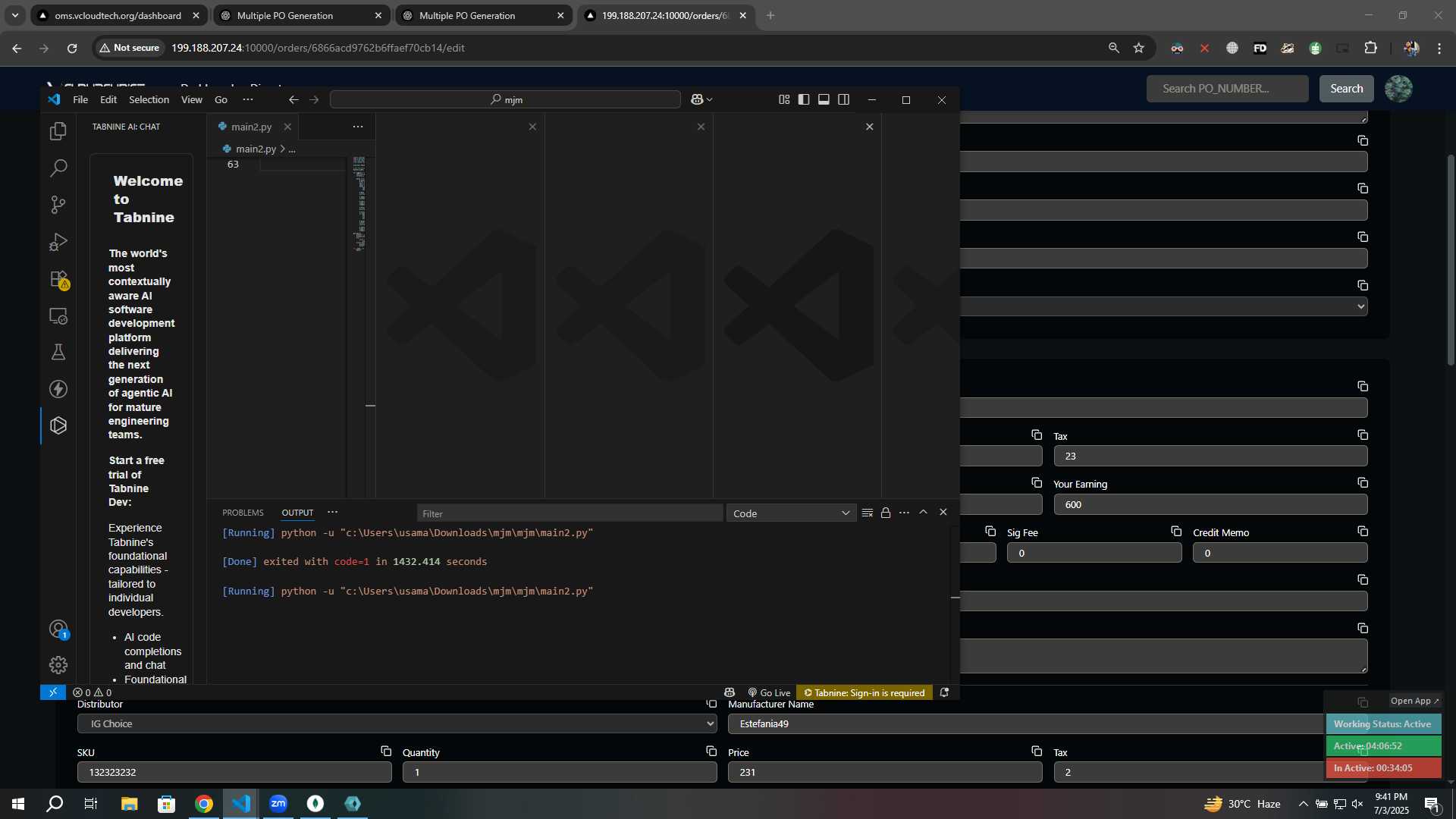
Task: Maximize the panel with the chevron up icon
Action: click(924, 513)
